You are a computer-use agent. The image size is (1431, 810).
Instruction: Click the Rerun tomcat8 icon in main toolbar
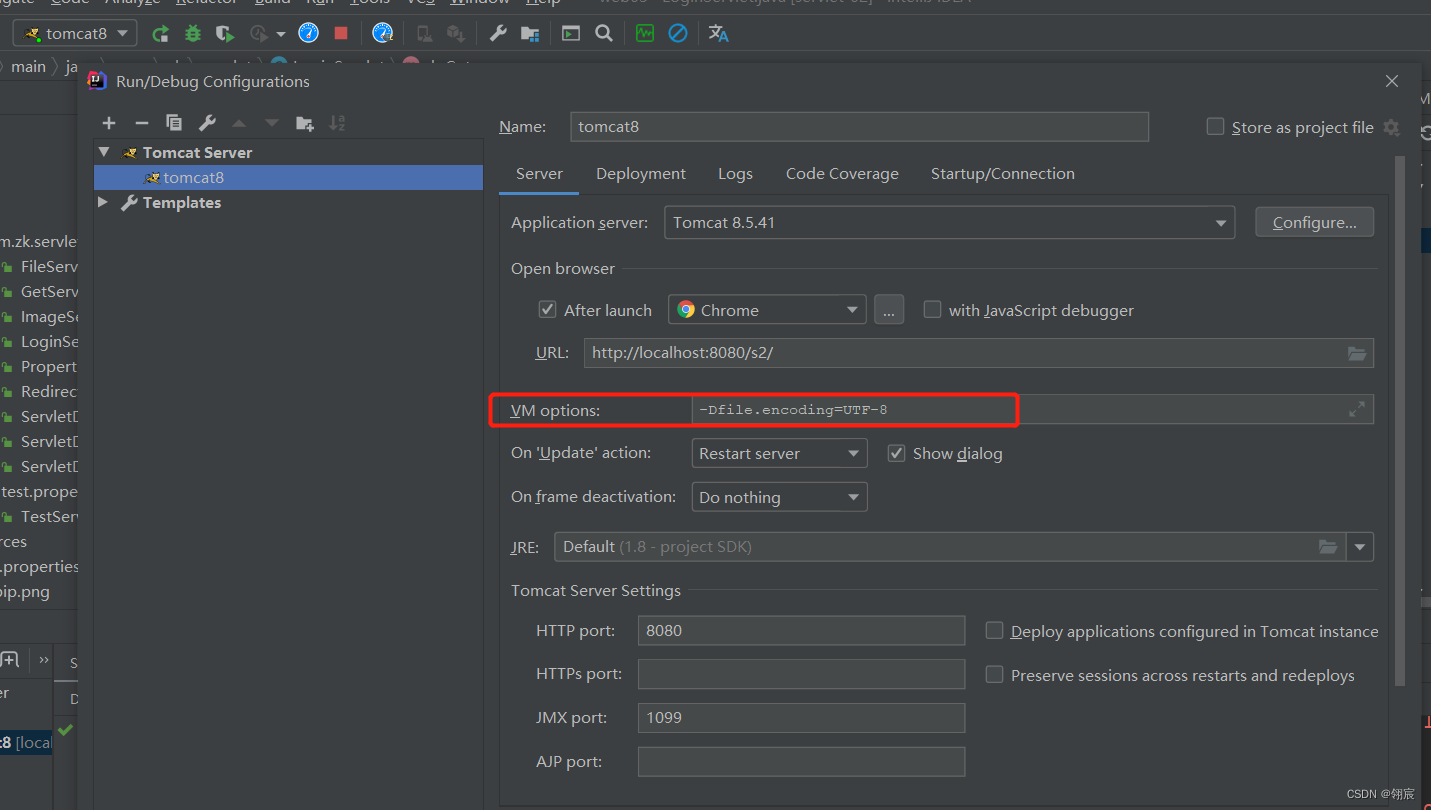click(x=160, y=34)
